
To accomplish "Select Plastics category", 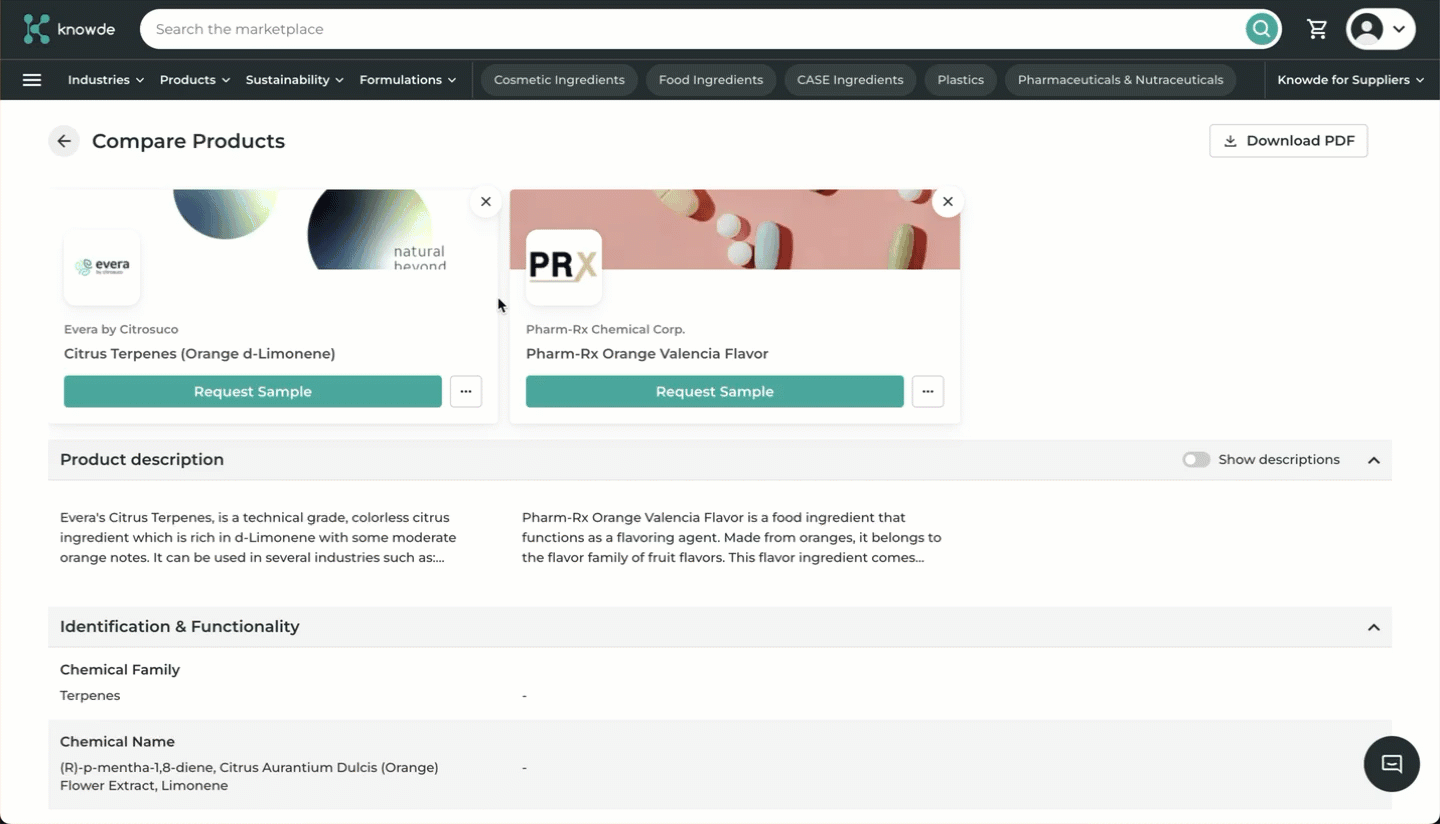I will point(960,80).
